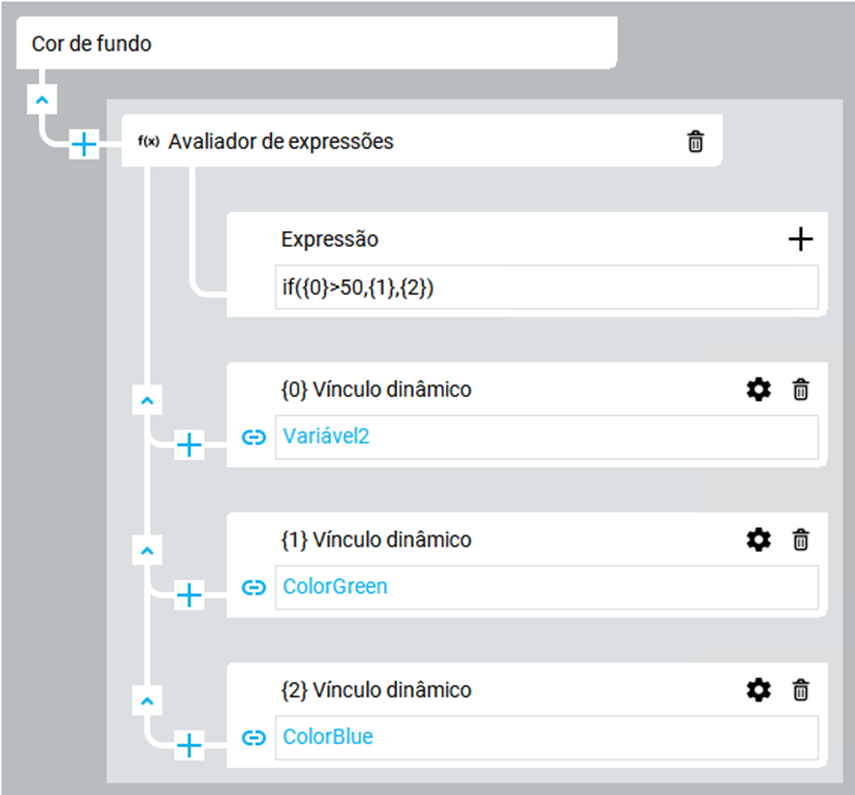Collapse the {0} Vínculo dinâmico branch

[147, 400]
